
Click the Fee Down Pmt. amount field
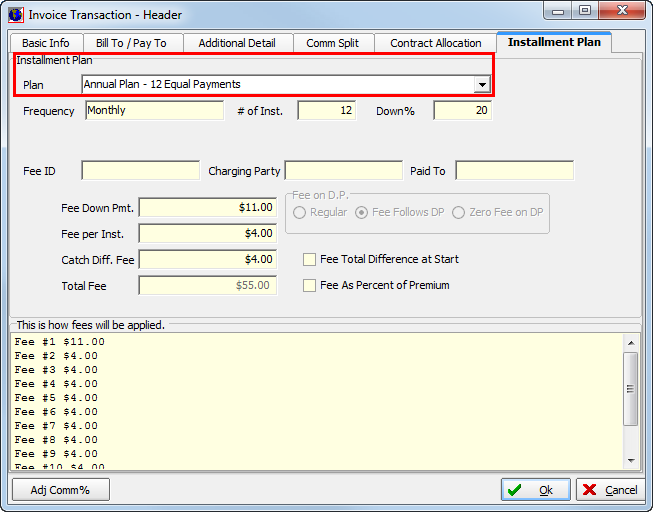click(207, 207)
